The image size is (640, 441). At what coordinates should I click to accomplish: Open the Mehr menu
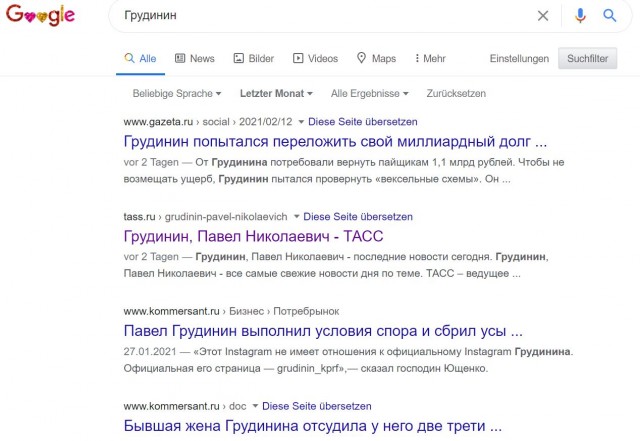[430, 58]
